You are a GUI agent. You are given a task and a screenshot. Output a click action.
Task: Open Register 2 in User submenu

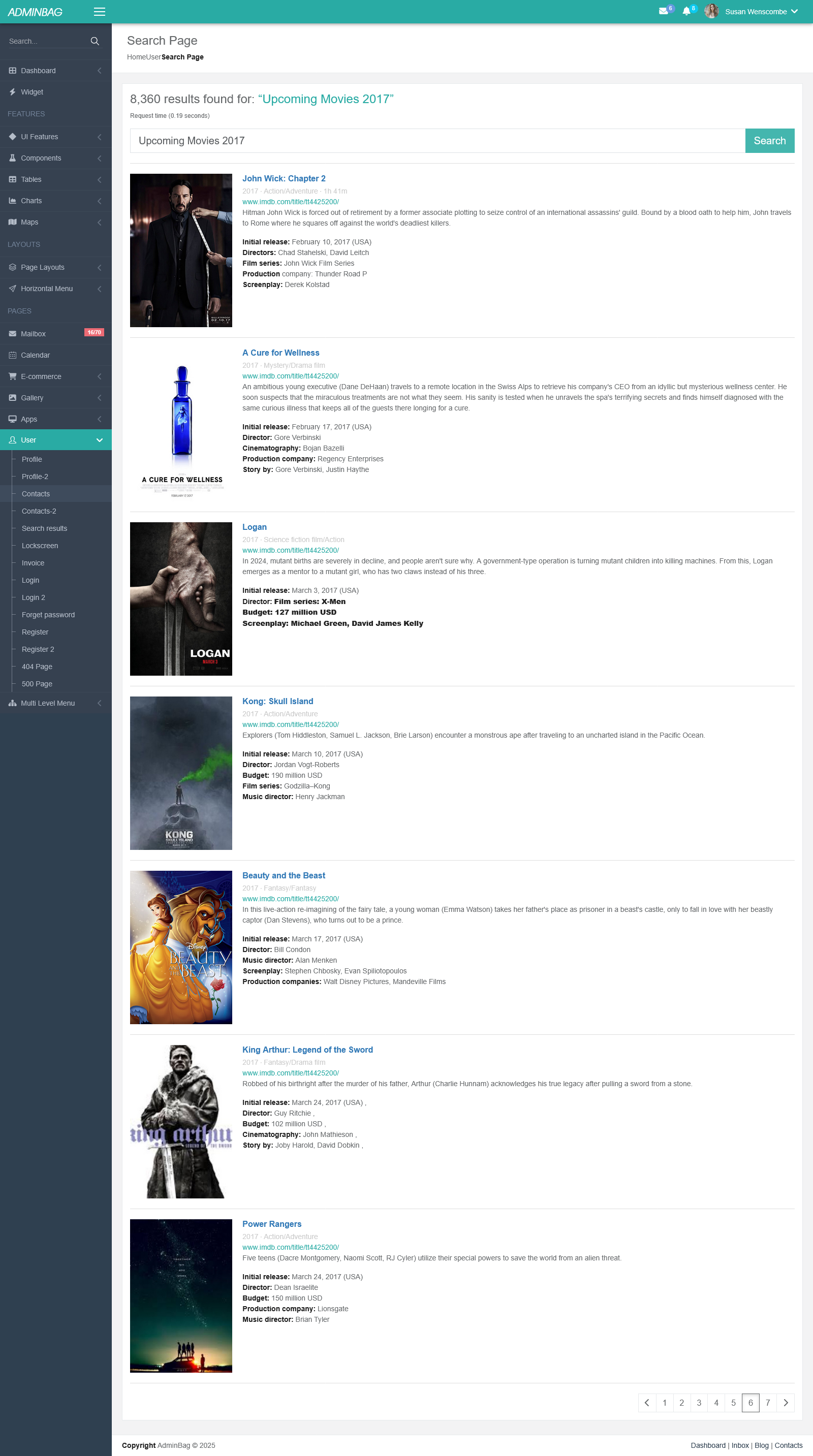click(x=38, y=649)
